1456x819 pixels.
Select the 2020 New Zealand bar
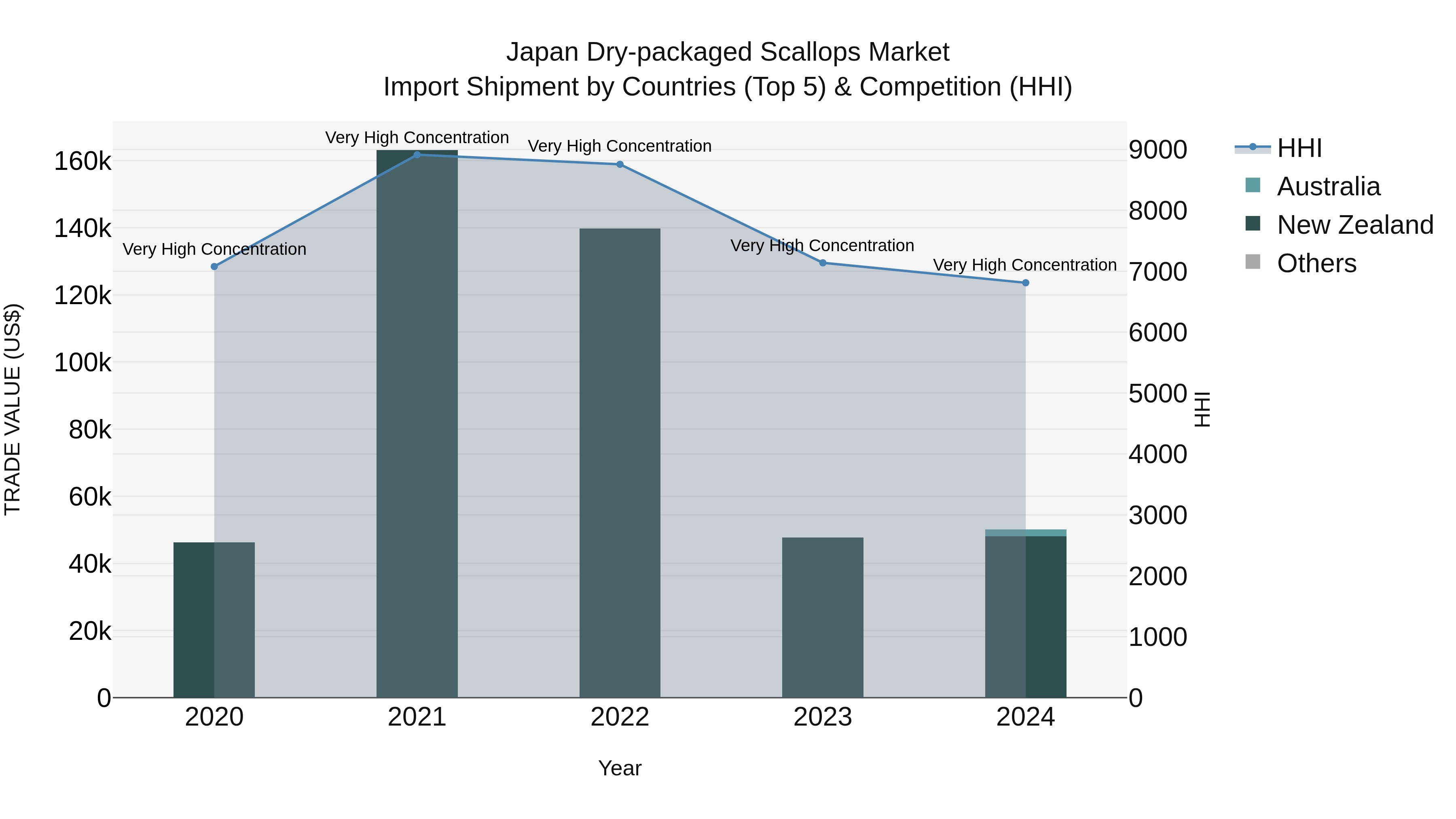pyautogui.click(x=214, y=620)
